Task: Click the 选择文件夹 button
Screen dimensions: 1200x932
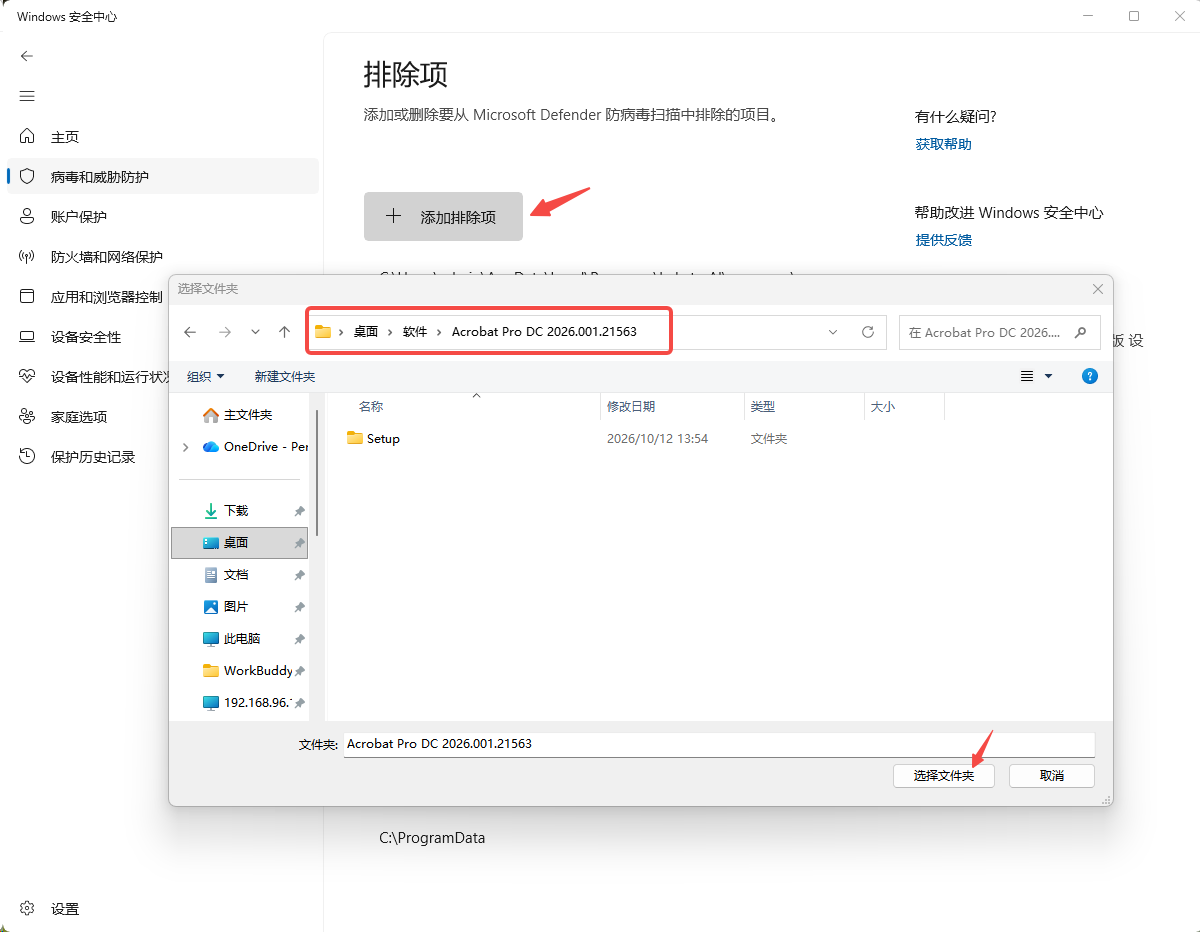Action: tap(944, 776)
